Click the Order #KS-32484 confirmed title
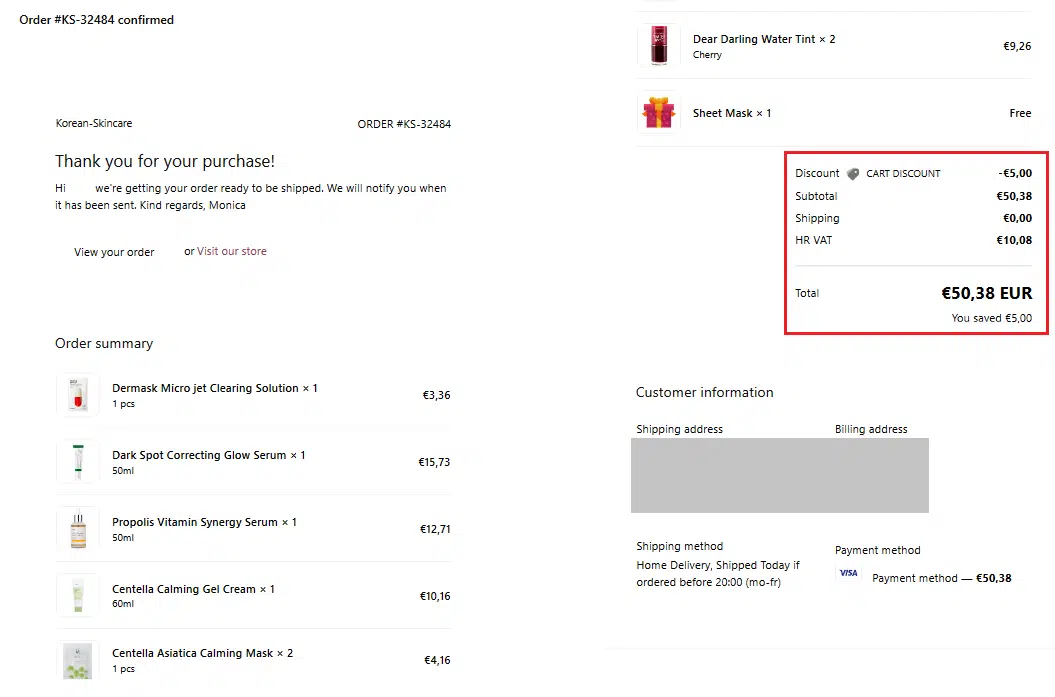The image size is (1055, 697). [96, 20]
